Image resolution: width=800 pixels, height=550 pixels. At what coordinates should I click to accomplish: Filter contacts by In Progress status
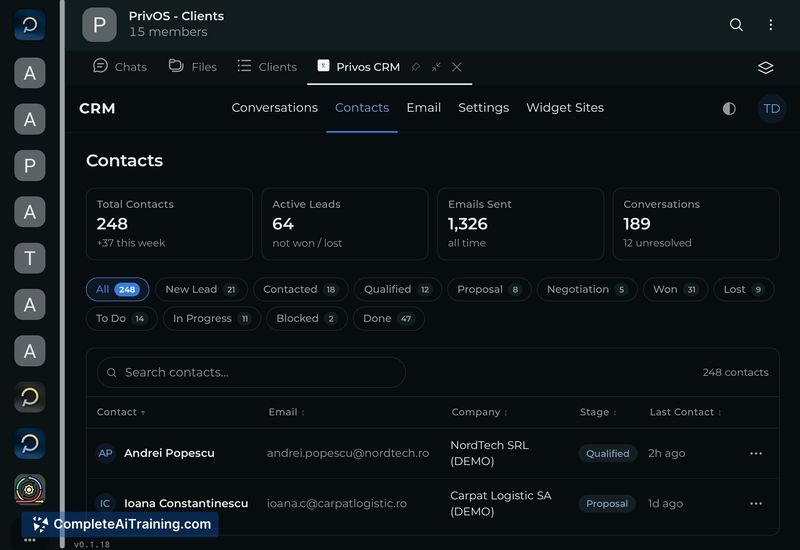[x=212, y=318]
